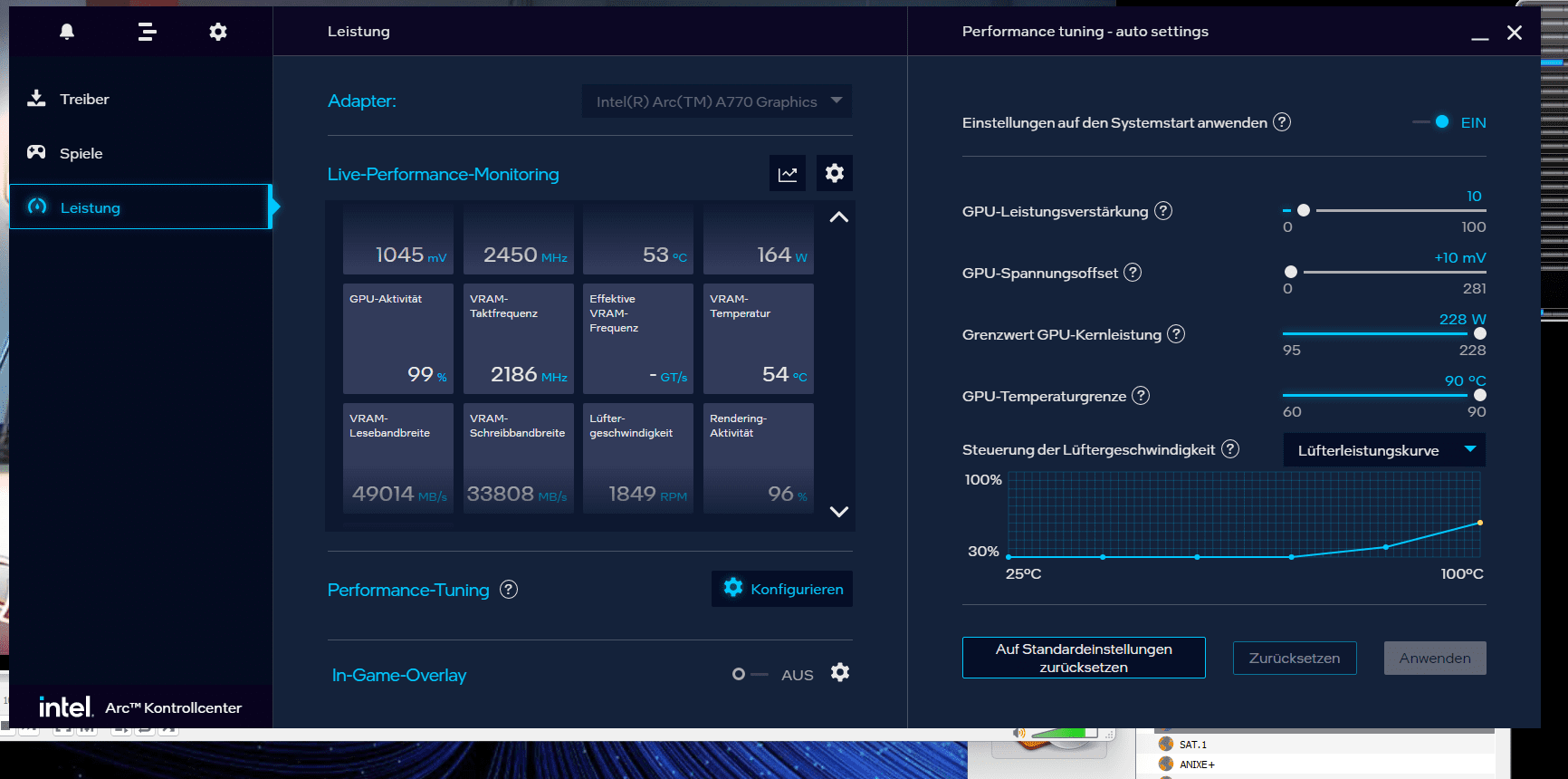Open In-Game-Overlay settings gear

click(840, 673)
